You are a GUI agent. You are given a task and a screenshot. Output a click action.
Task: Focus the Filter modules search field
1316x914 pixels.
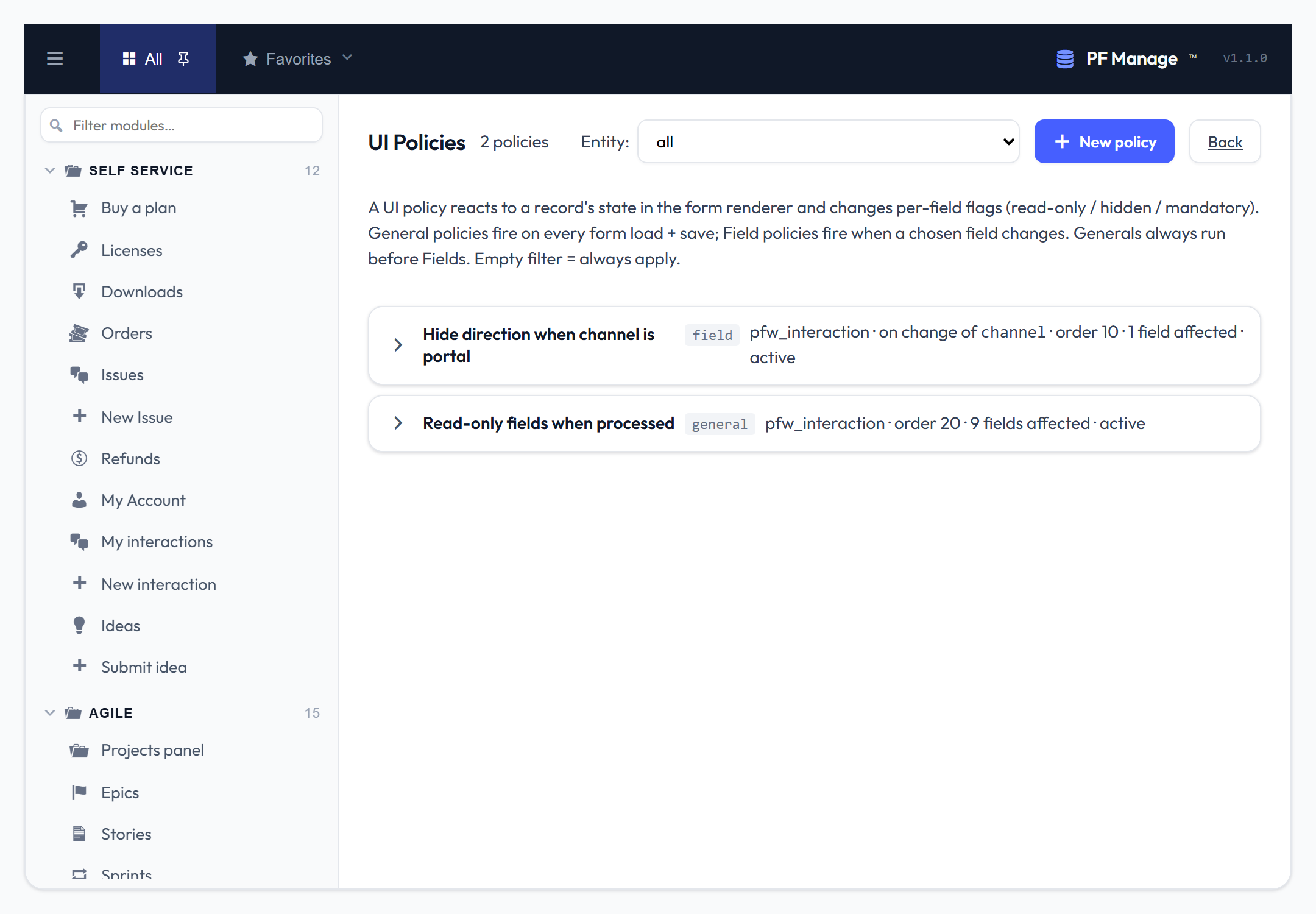[x=182, y=126]
